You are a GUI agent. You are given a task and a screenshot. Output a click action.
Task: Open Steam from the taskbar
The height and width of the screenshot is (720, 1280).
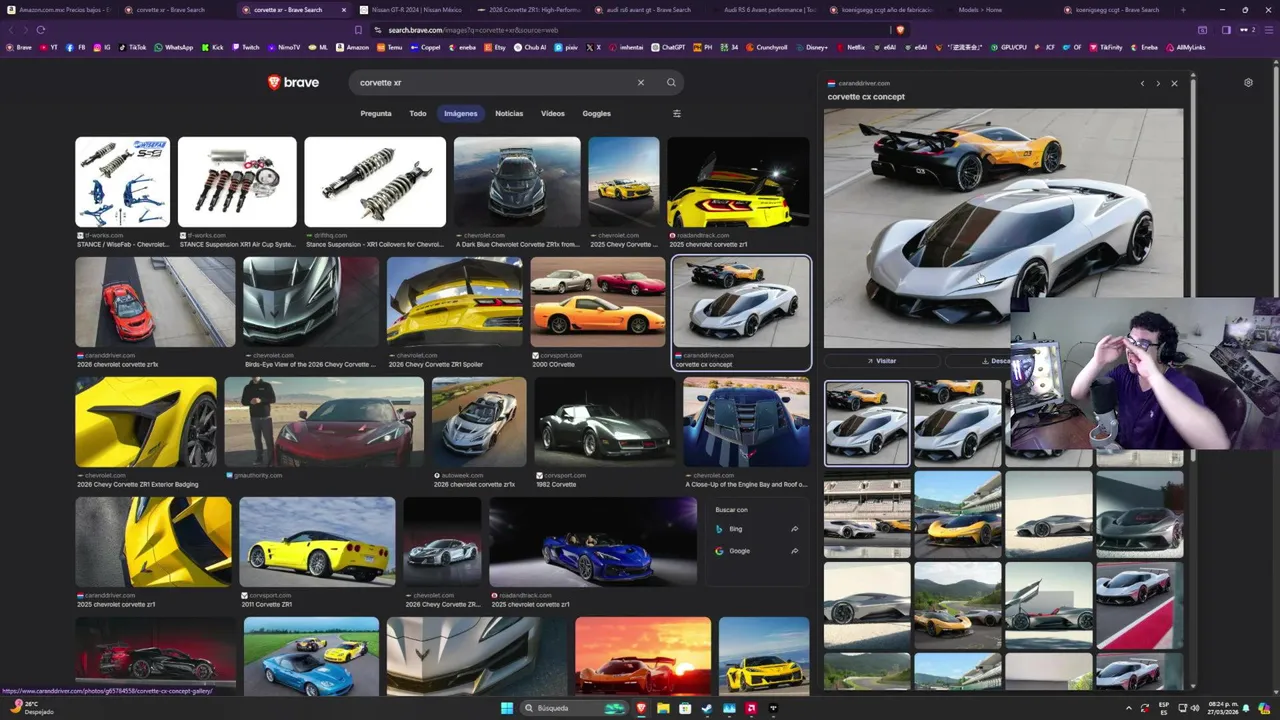click(708, 708)
